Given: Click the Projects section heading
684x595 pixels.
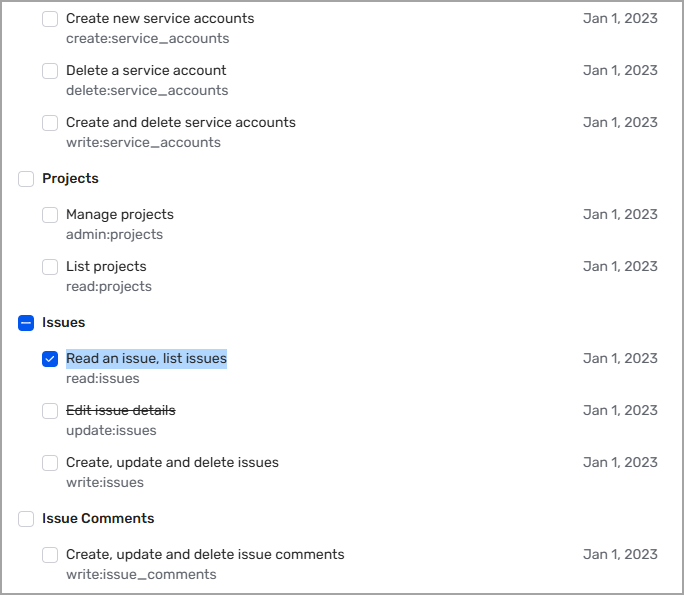Looking at the screenshot, I should click(x=70, y=178).
